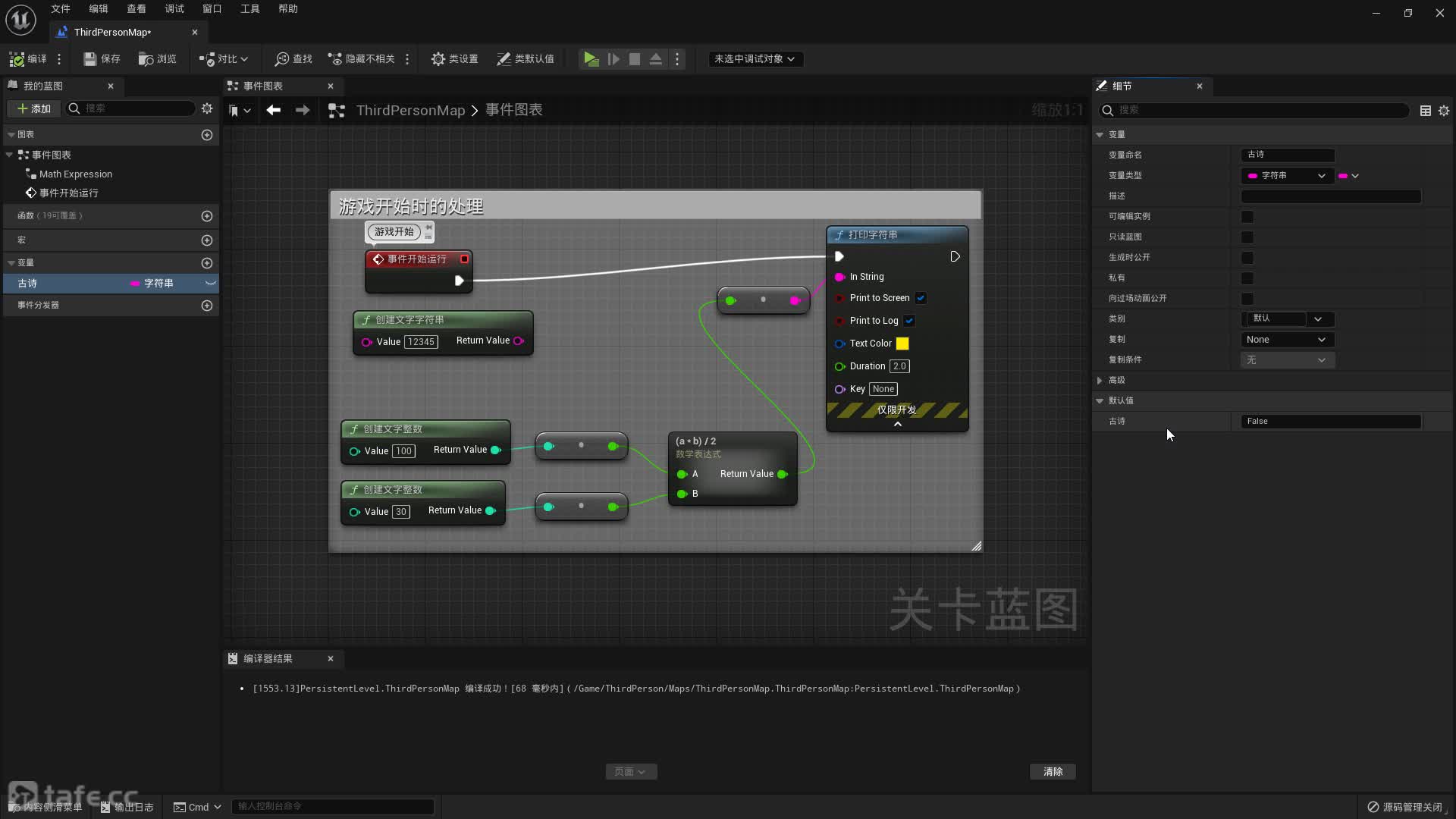This screenshot has height=819, width=1456.
Task: Click the default value field showing False
Action: coord(1331,422)
